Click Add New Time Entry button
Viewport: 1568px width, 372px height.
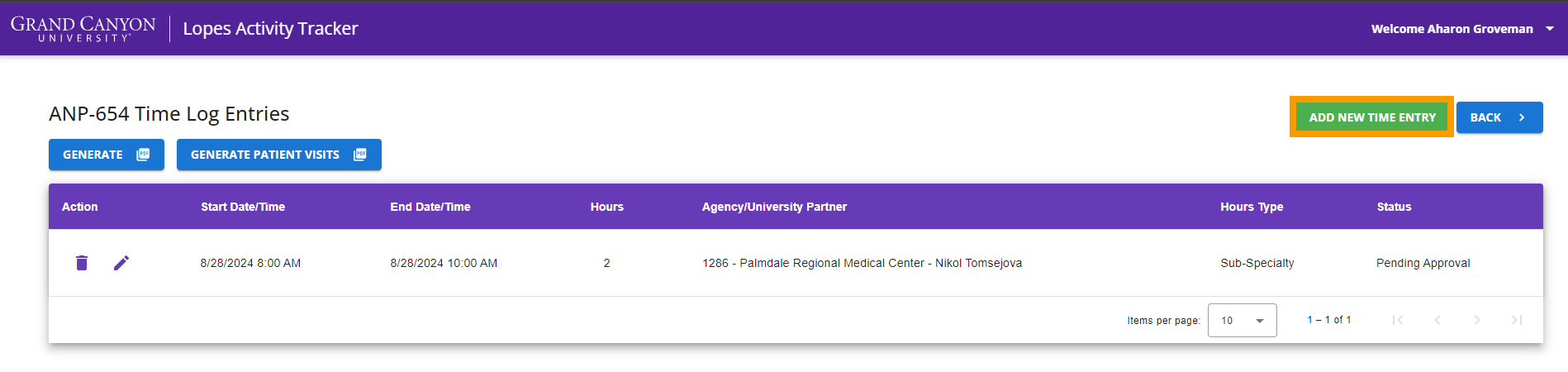click(1372, 117)
